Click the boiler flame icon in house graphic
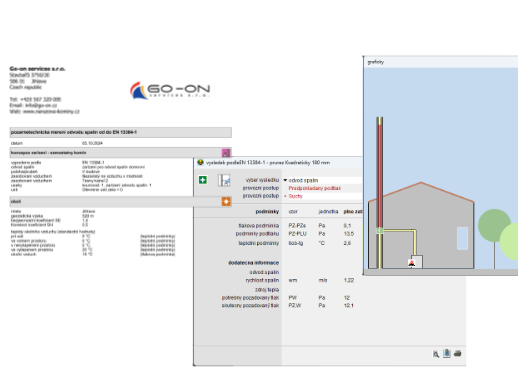The height and width of the screenshot is (387, 518). [x=412, y=263]
